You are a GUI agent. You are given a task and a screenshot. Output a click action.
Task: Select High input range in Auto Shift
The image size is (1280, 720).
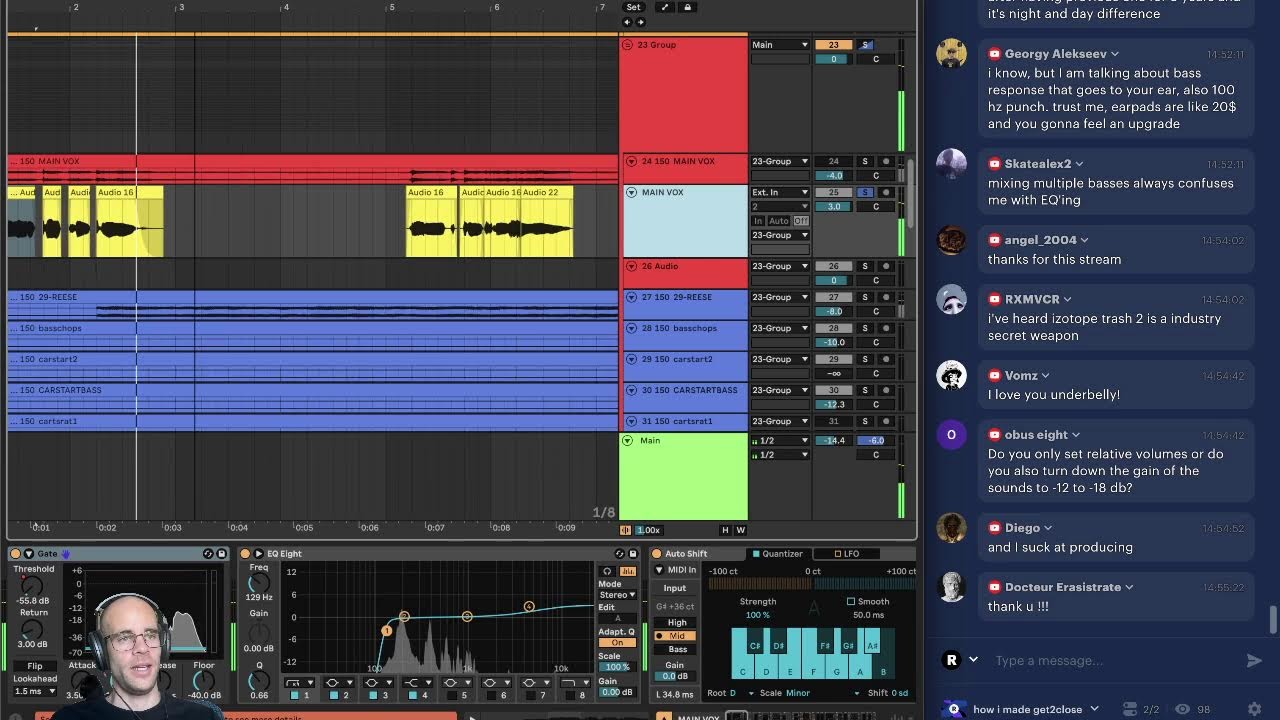tap(677, 623)
